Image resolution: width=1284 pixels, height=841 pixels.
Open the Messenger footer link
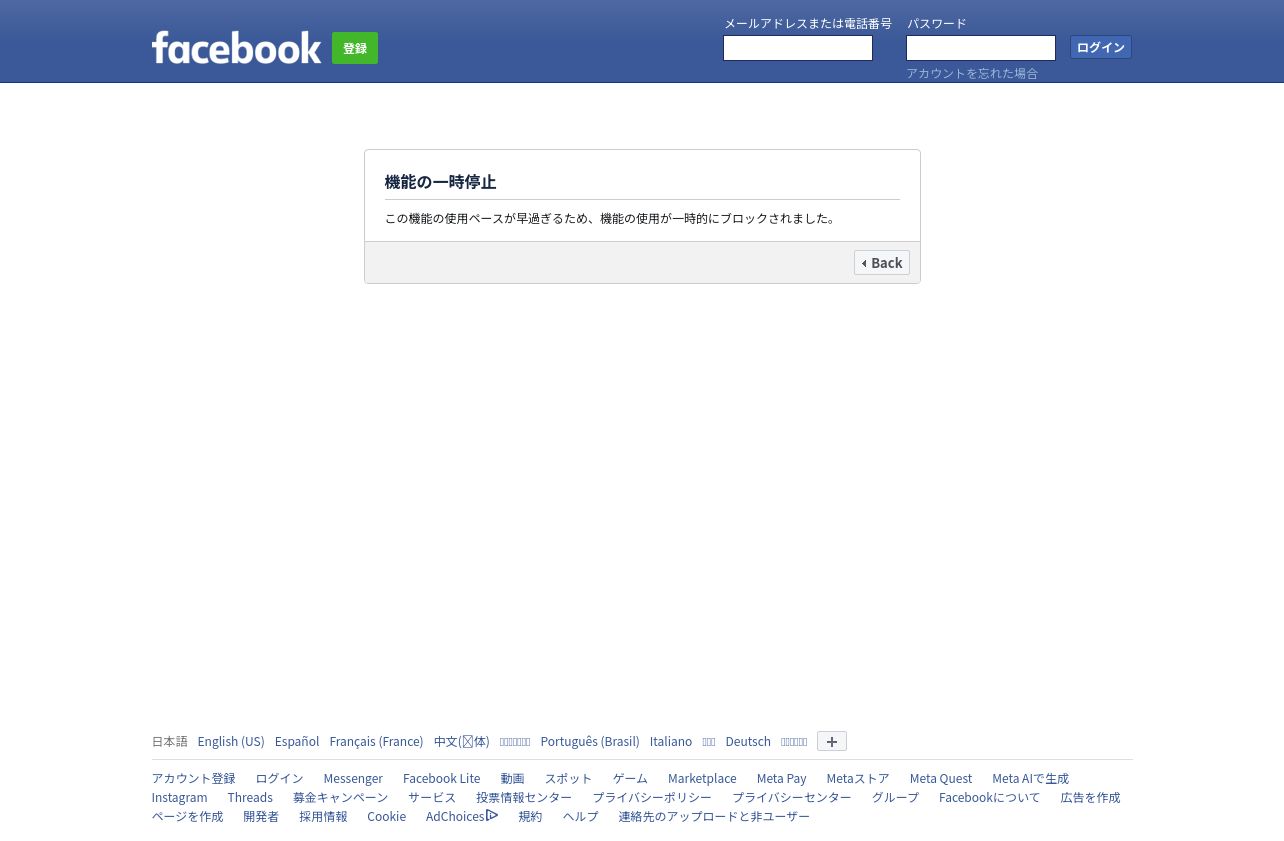(x=353, y=778)
